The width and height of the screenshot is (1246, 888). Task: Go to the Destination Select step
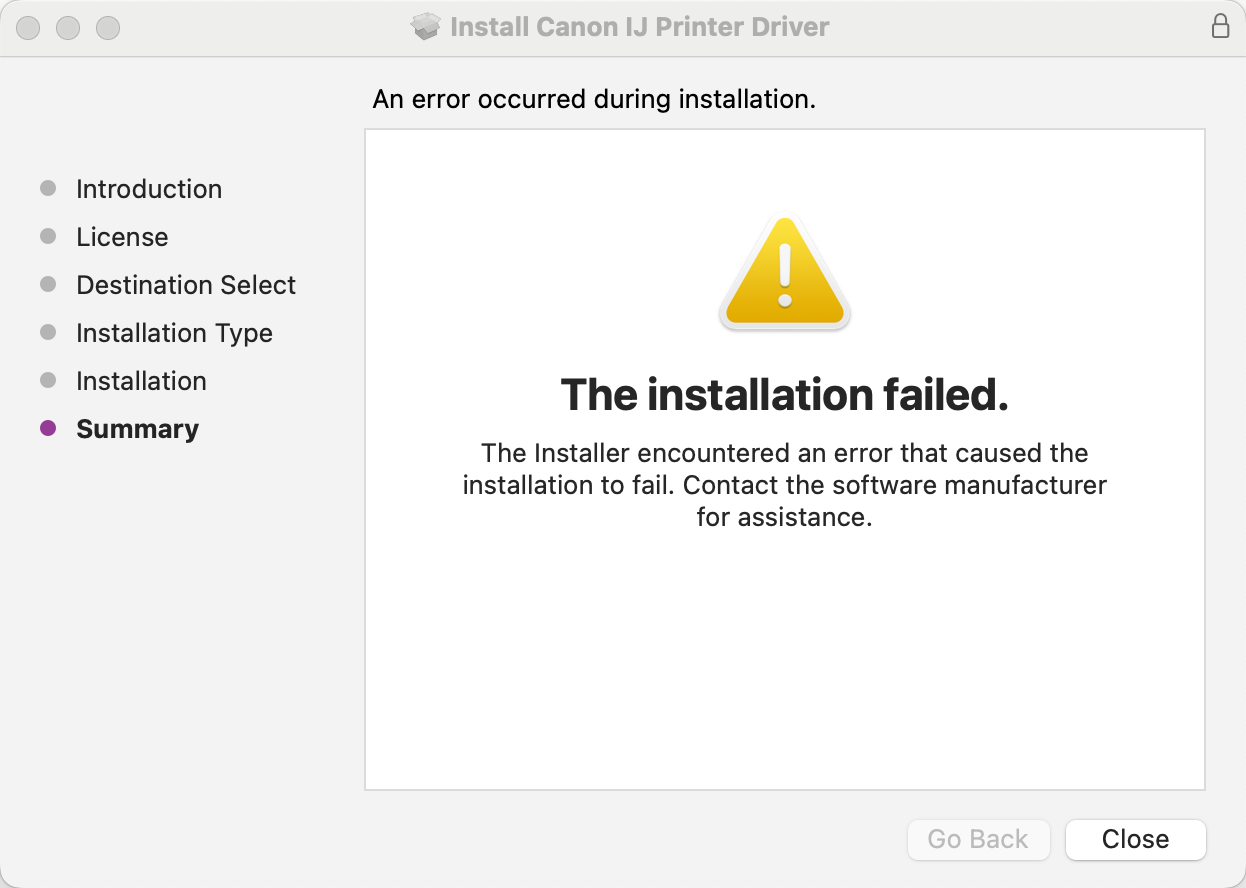tap(186, 285)
